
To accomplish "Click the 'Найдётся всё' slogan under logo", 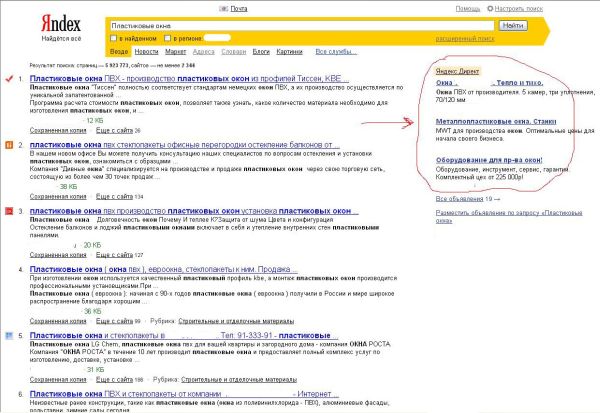I will 61,39.
